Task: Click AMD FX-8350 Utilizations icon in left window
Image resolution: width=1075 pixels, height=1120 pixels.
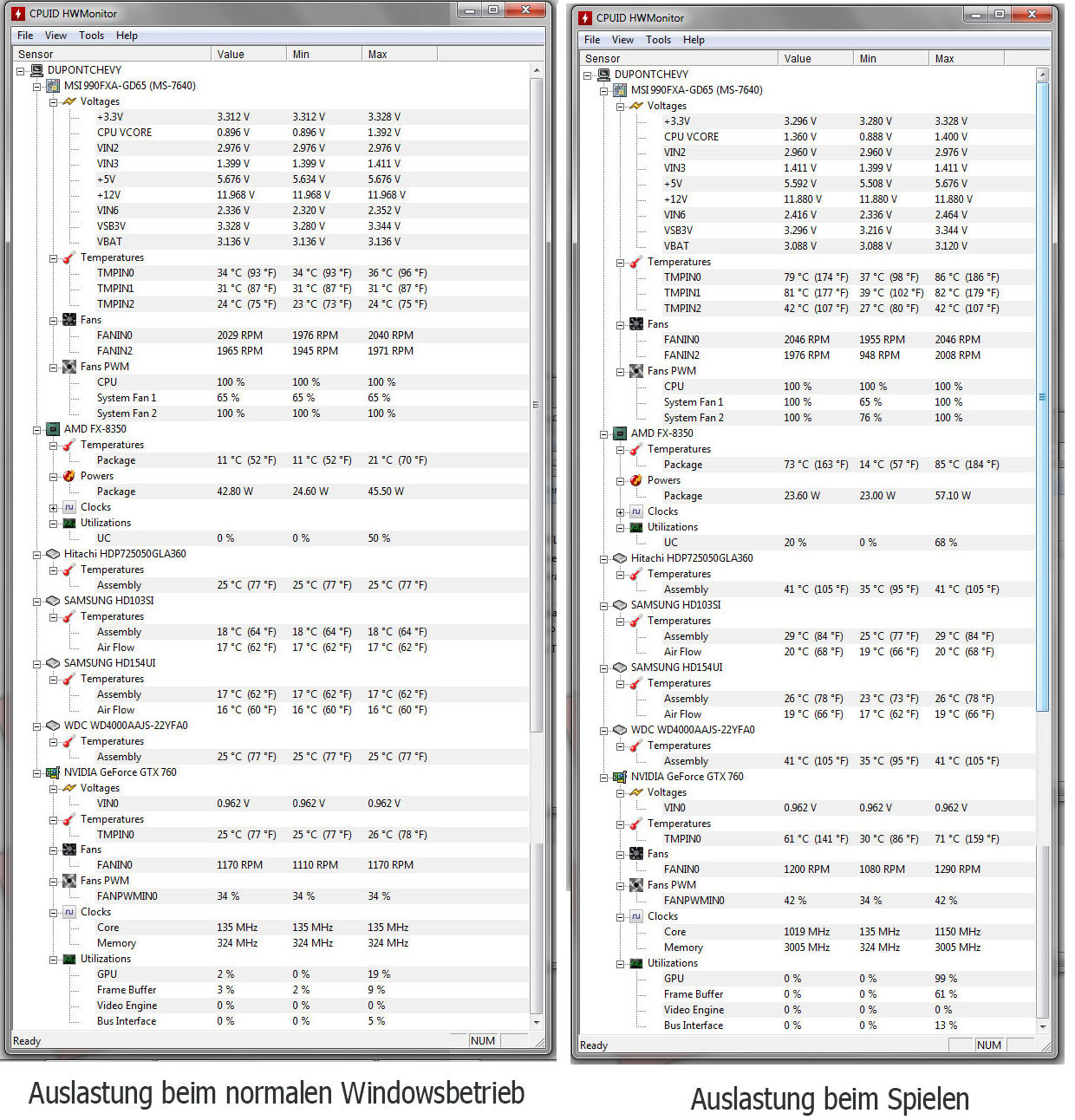Action: [69, 523]
